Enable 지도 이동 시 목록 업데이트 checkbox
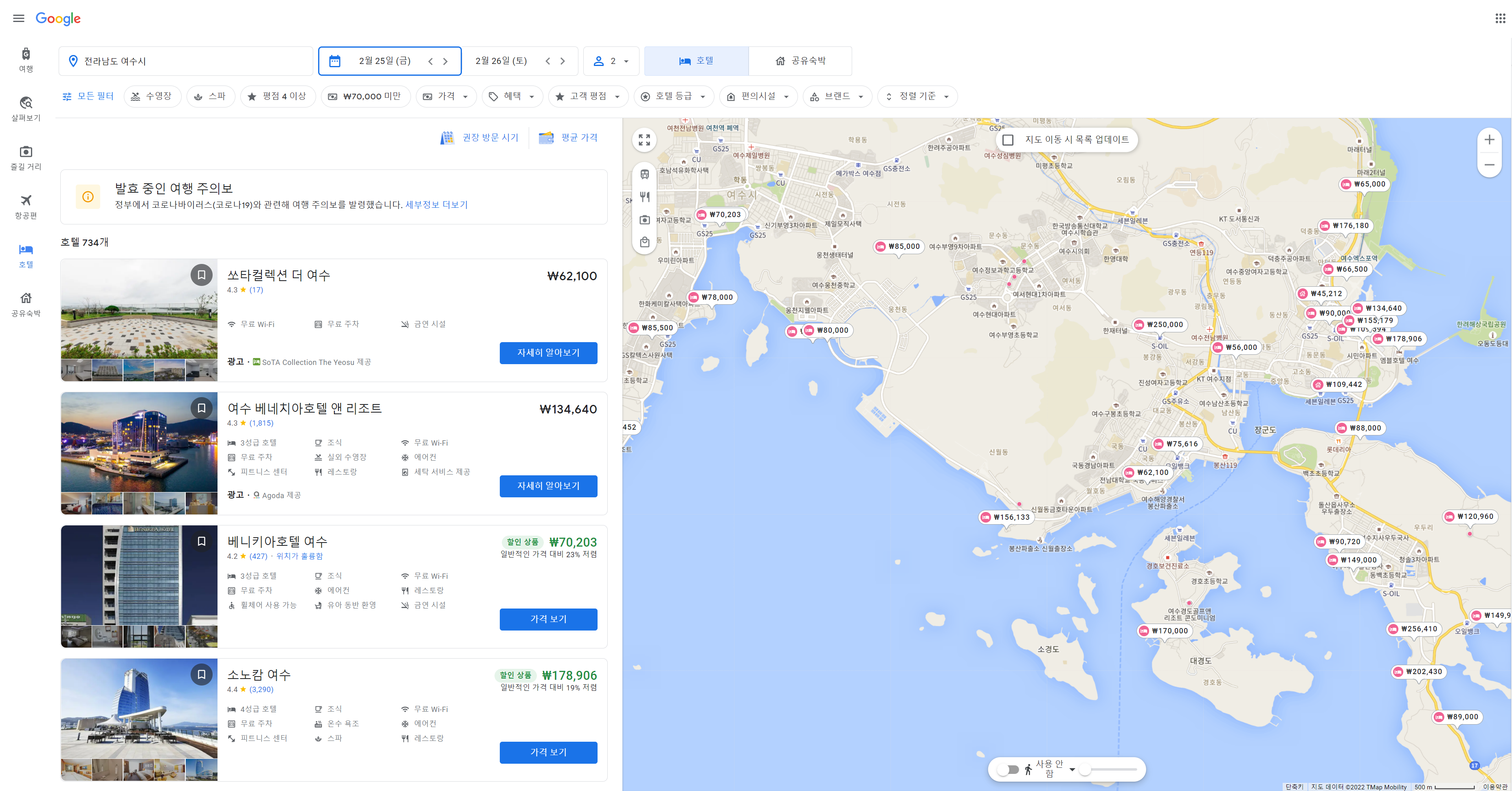The height and width of the screenshot is (791, 1512). coord(1008,140)
